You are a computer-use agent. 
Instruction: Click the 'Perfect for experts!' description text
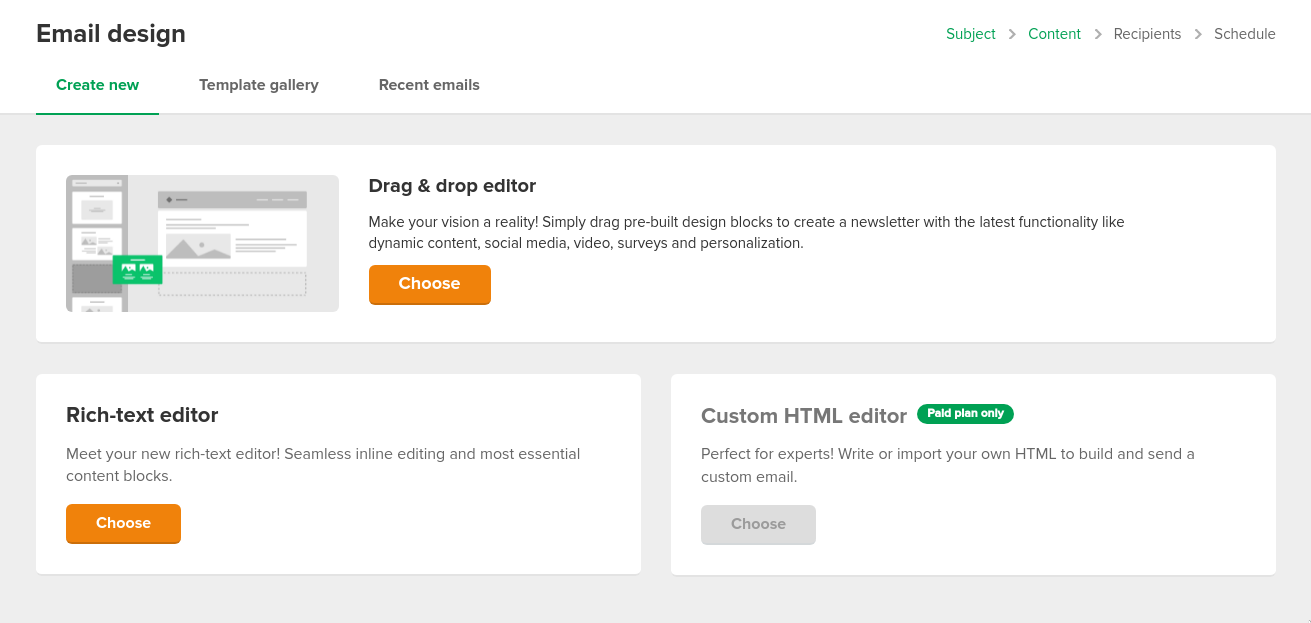[948, 465]
